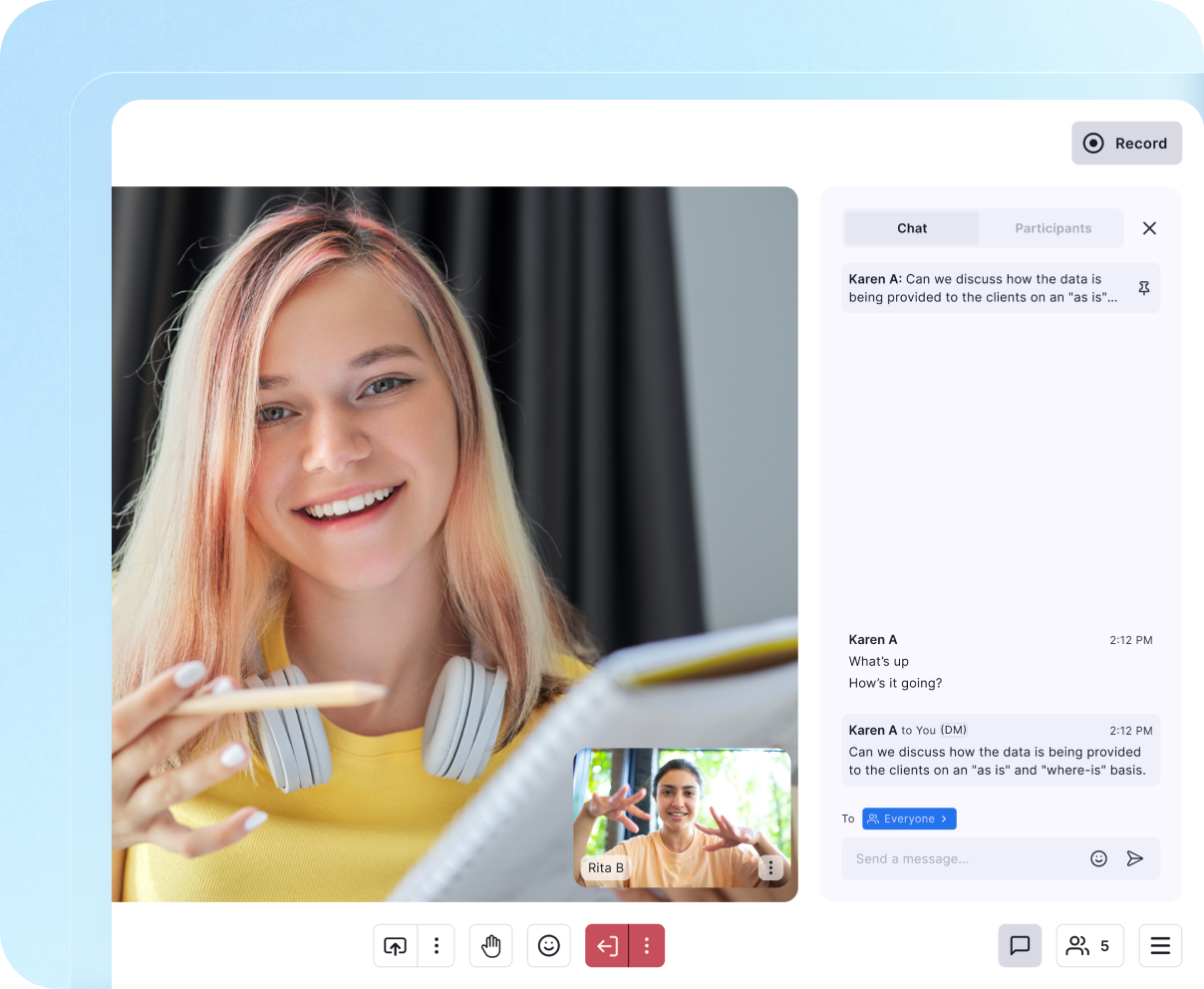Unpin Karen A's pinned message
This screenshot has width=1204, height=989.
(x=1143, y=288)
